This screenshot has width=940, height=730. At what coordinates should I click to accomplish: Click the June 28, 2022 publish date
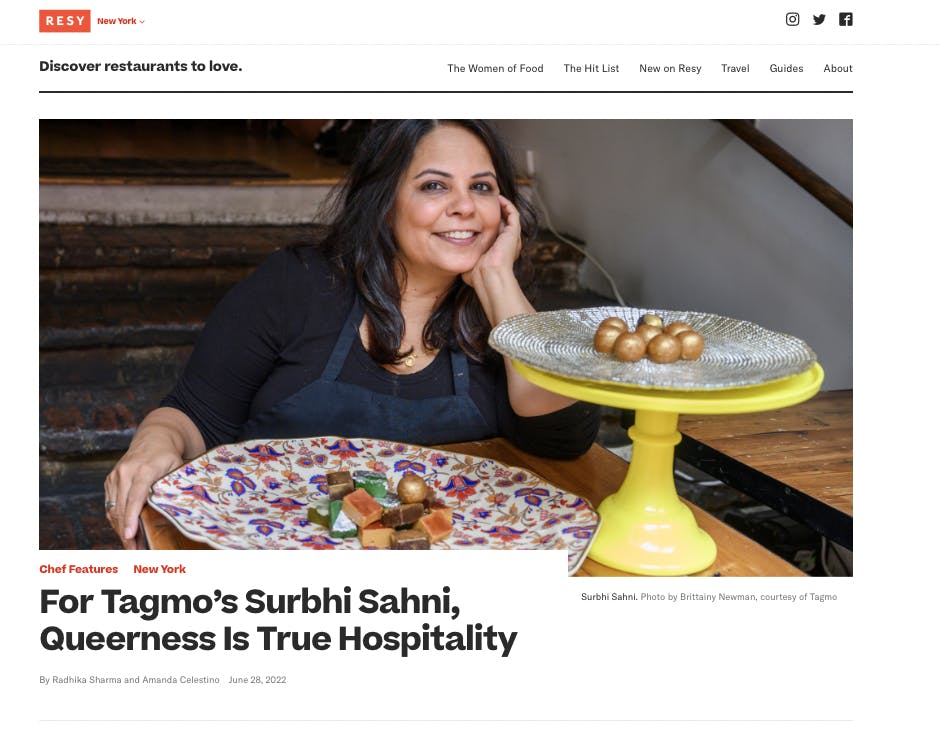click(x=257, y=680)
